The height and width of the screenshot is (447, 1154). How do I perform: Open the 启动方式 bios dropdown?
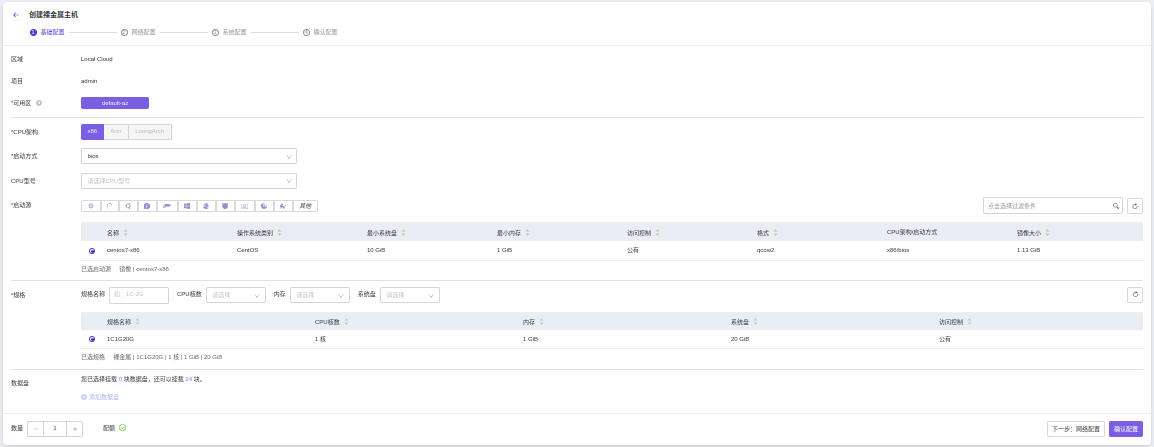[x=189, y=156]
